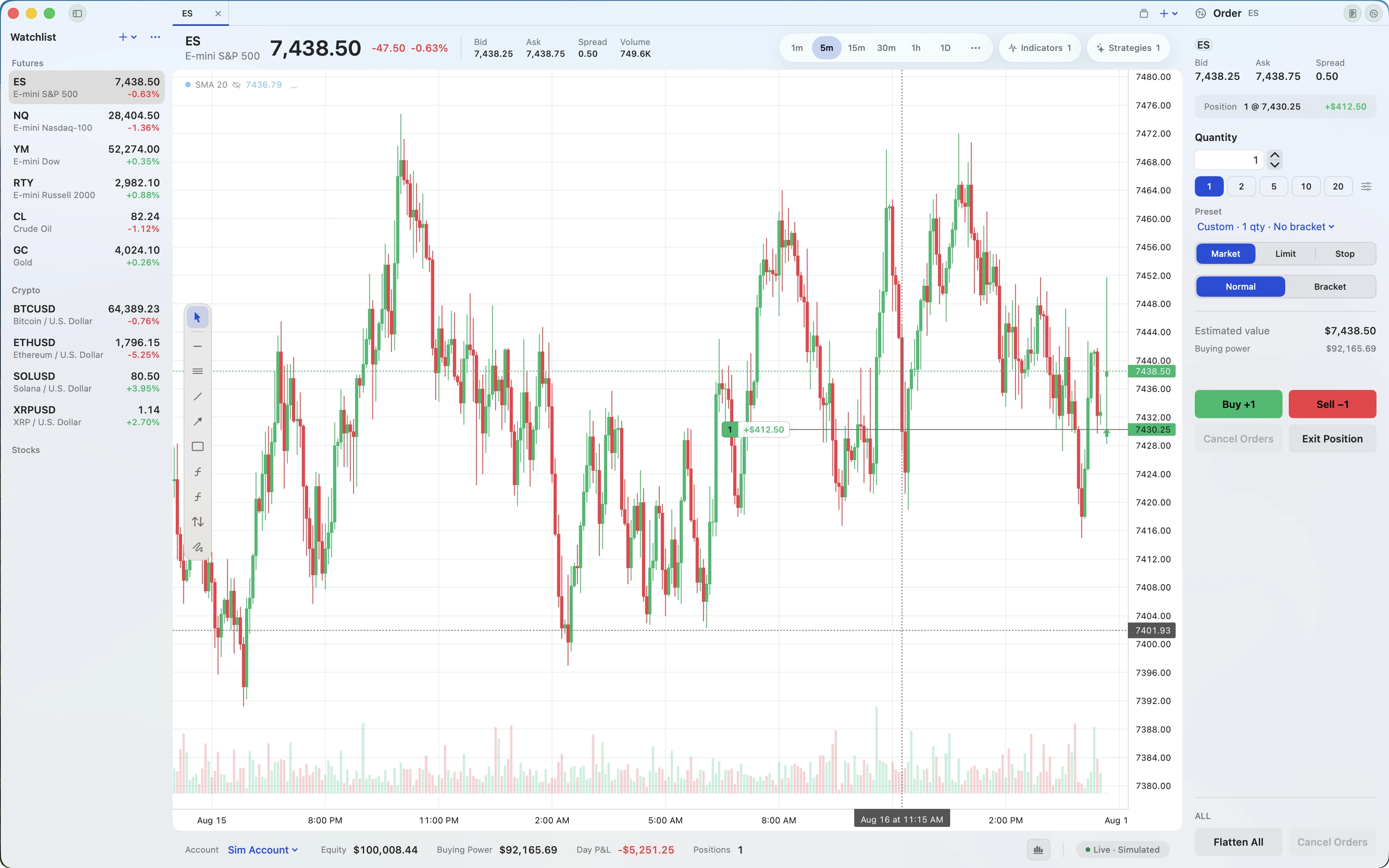Switch chart to 1m timeframe
The width and height of the screenshot is (1389, 868).
pyautogui.click(x=797, y=48)
